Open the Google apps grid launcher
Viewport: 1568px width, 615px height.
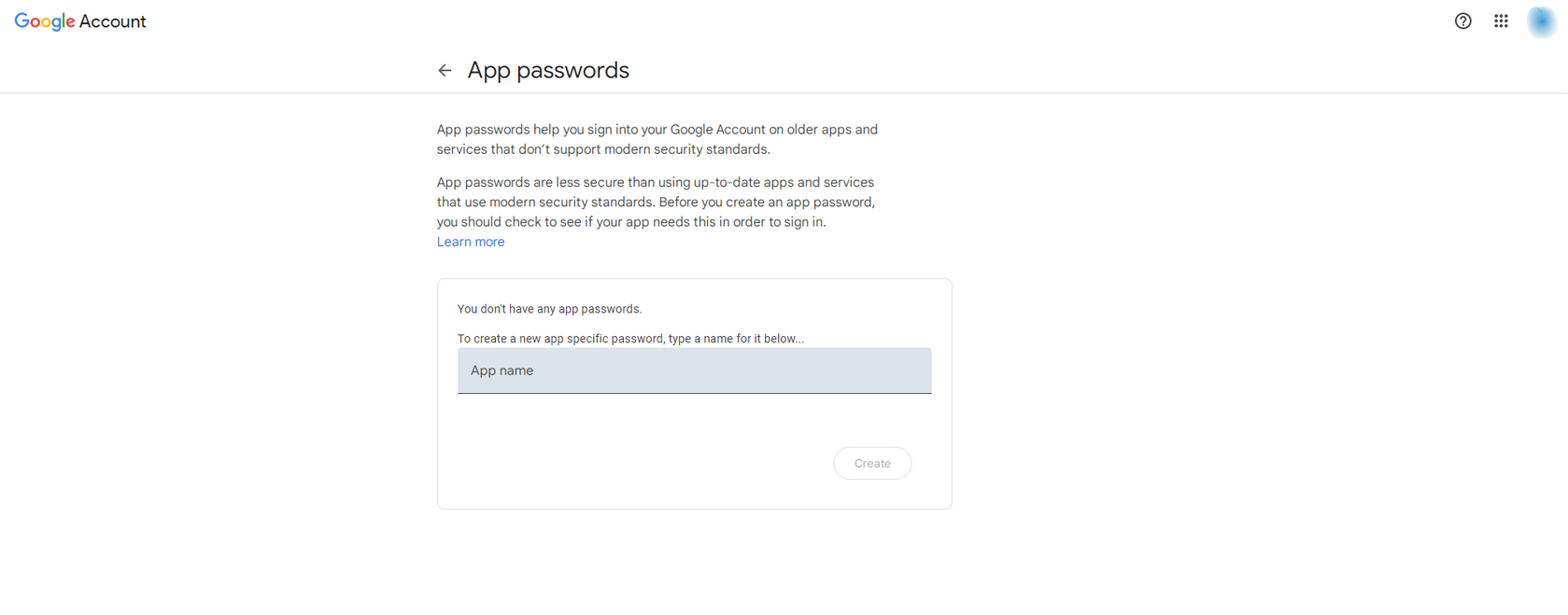pos(1501,21)
